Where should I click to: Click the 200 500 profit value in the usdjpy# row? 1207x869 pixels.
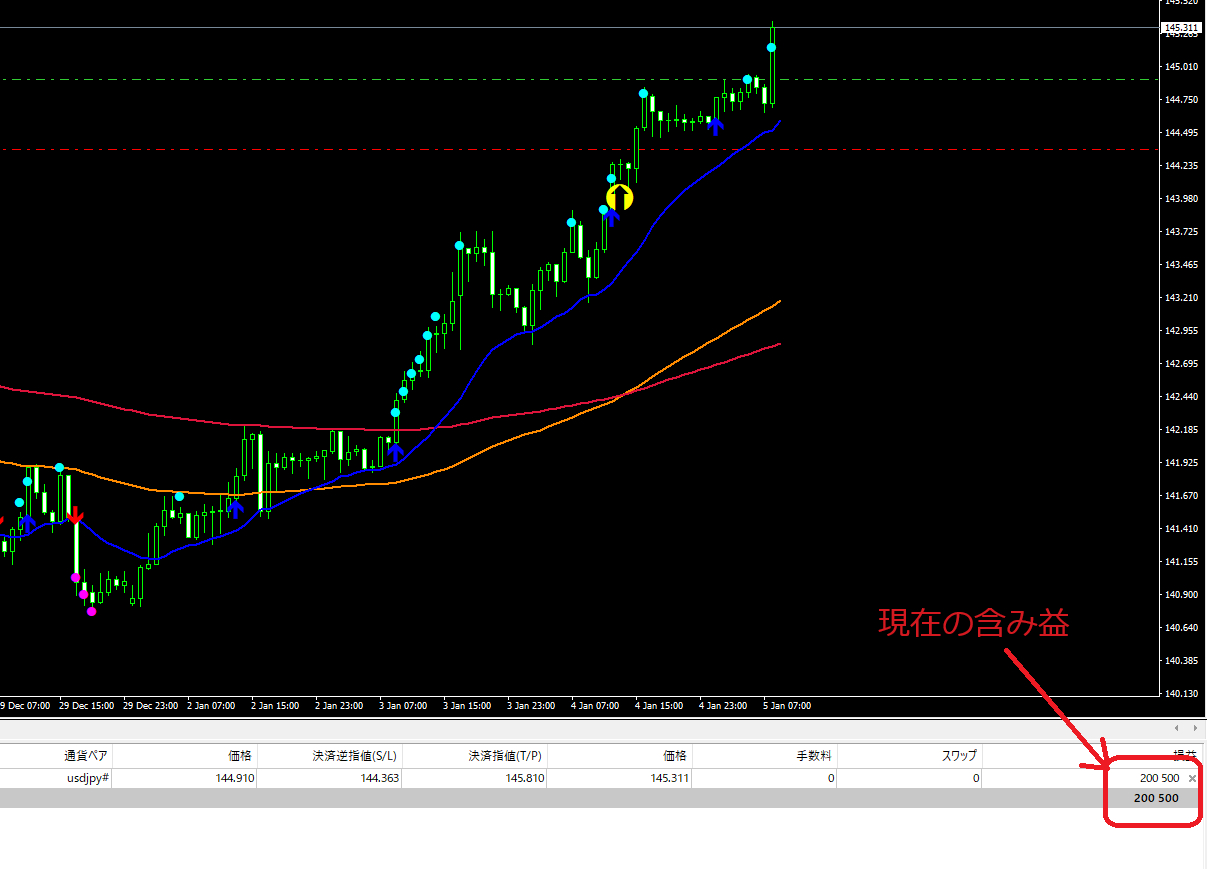pyautogui.click(x=1159, y=778)
